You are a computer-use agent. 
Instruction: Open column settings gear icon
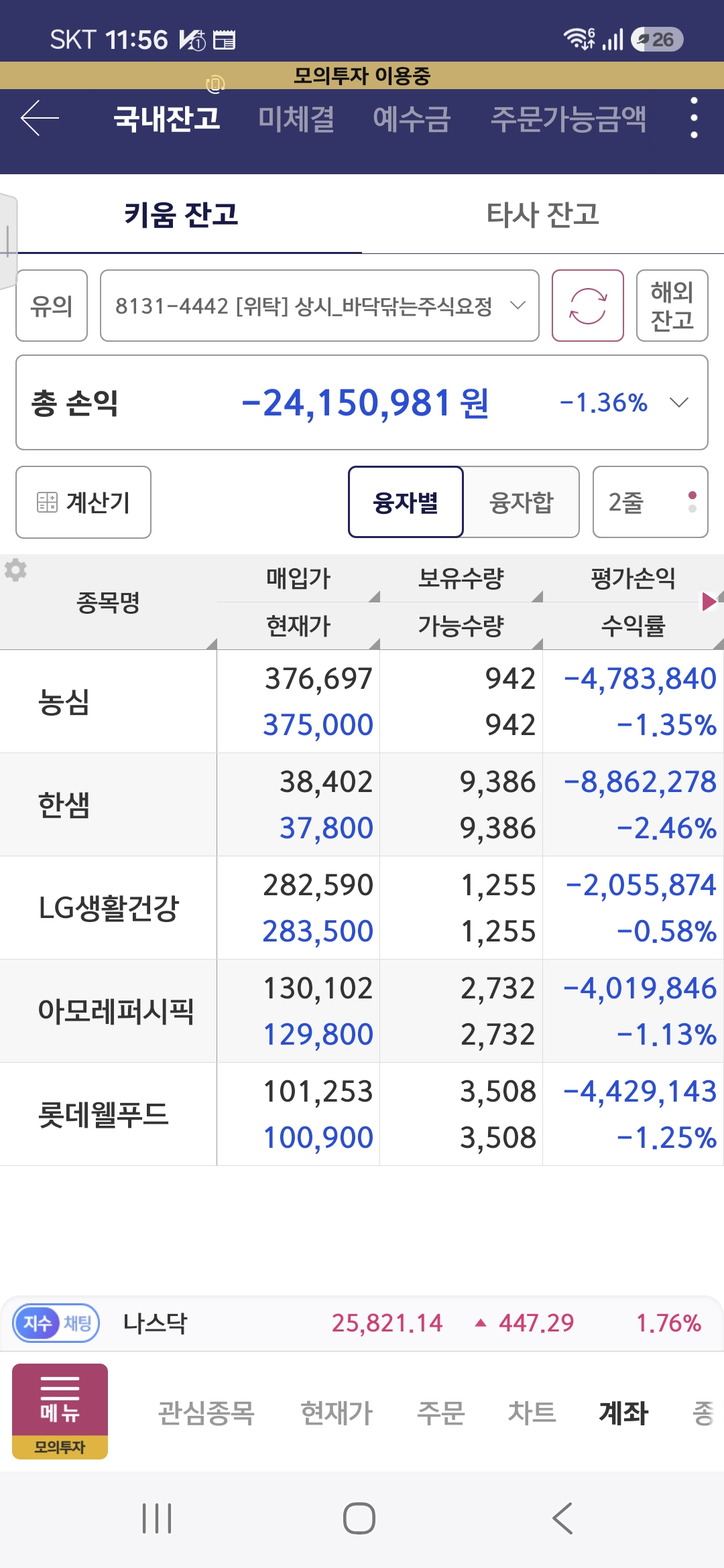(x=15, y=570)
